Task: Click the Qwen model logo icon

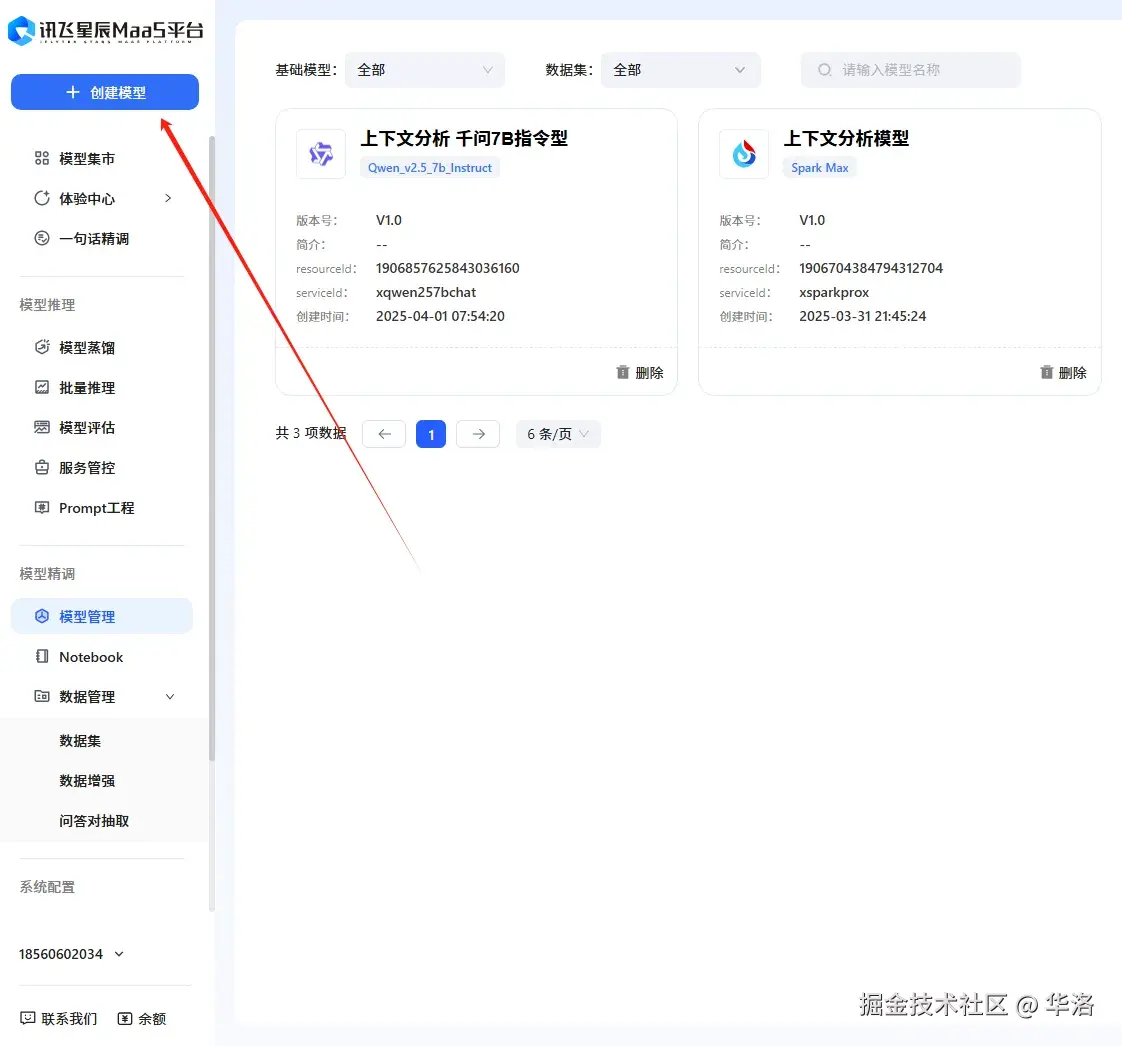Action: click(321, 154)
